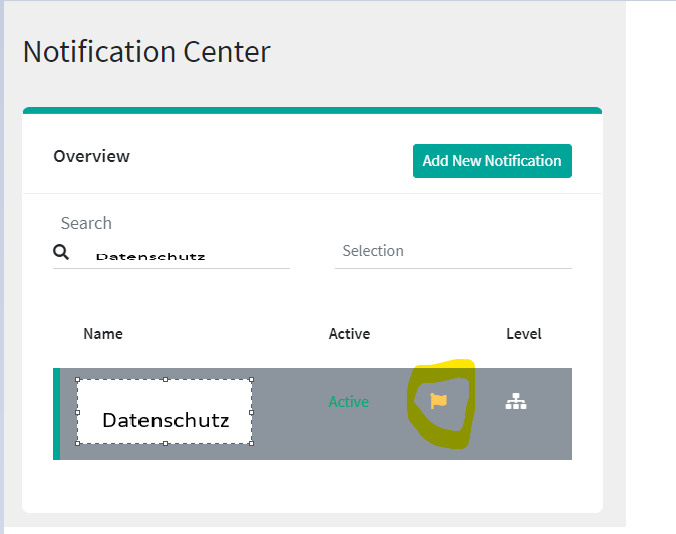
Task: Sort by the Name column header
Action: point(103,334)
